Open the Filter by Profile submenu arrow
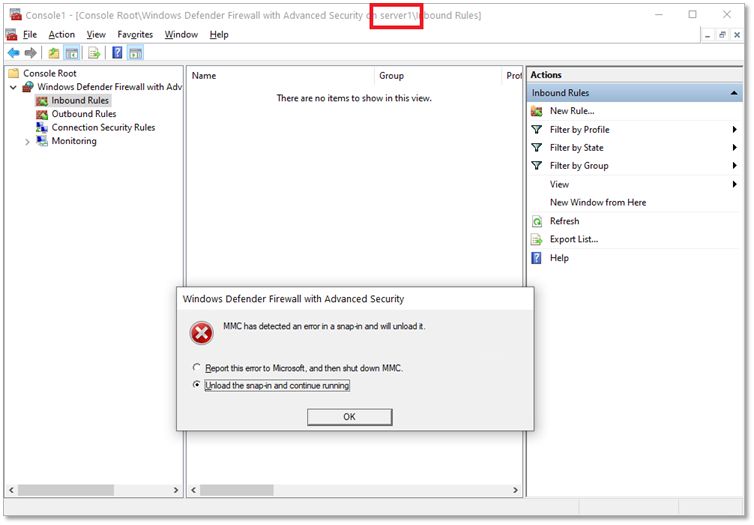The image size is (754, 525). (x=734, y=129)
